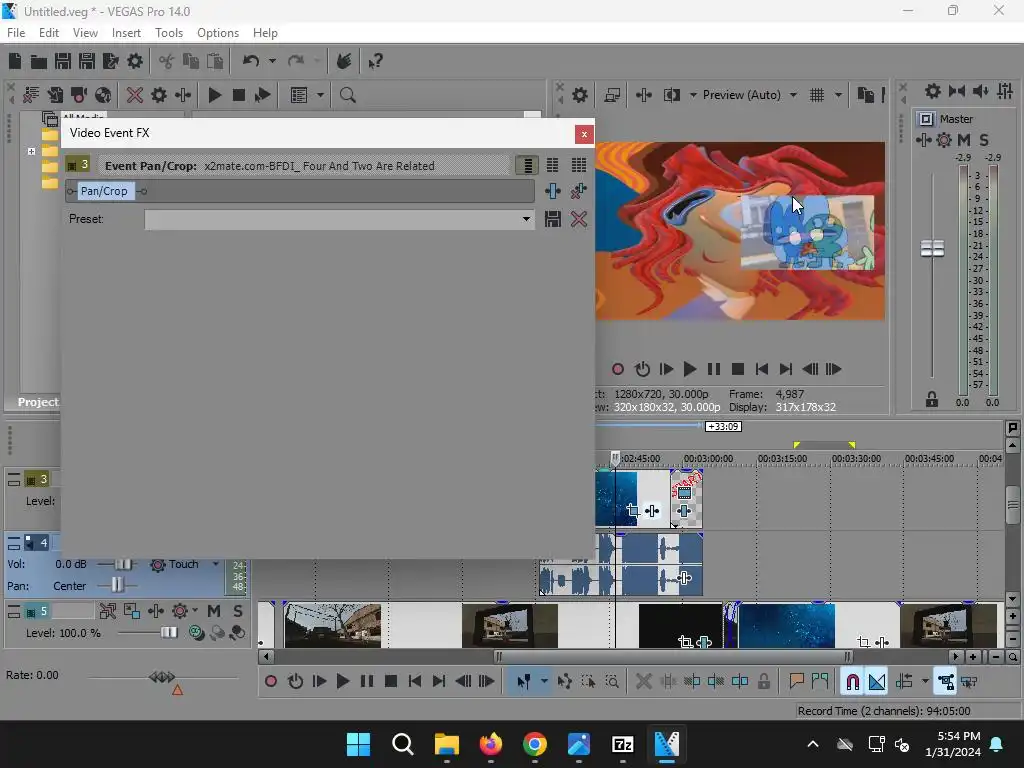The height and width of the screenshot is (768, 1024).
Task: Open the Windows Start menu
Action: (359, 744)
